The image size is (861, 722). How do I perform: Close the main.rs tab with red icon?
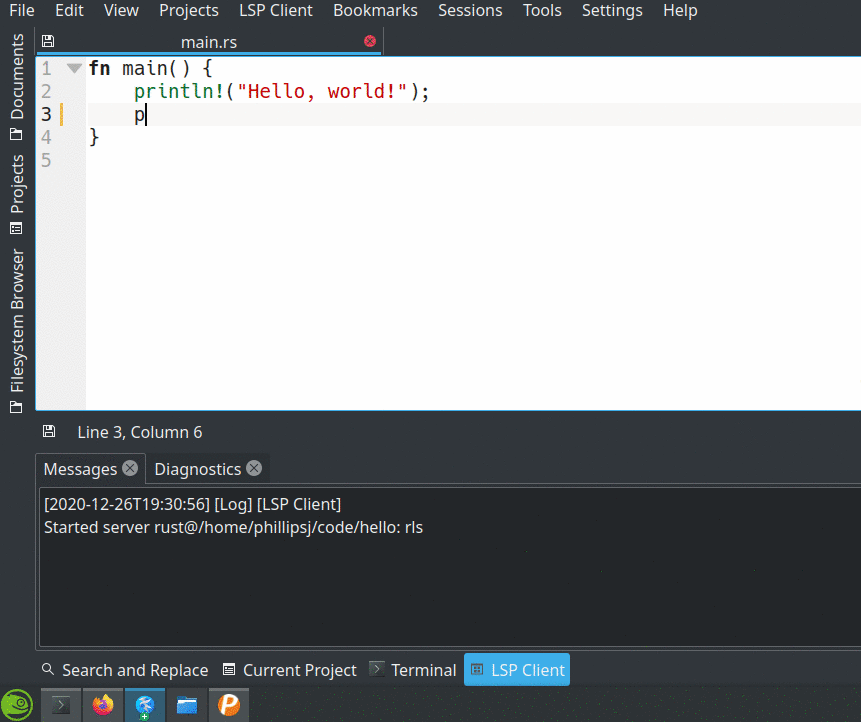(370, 41)
